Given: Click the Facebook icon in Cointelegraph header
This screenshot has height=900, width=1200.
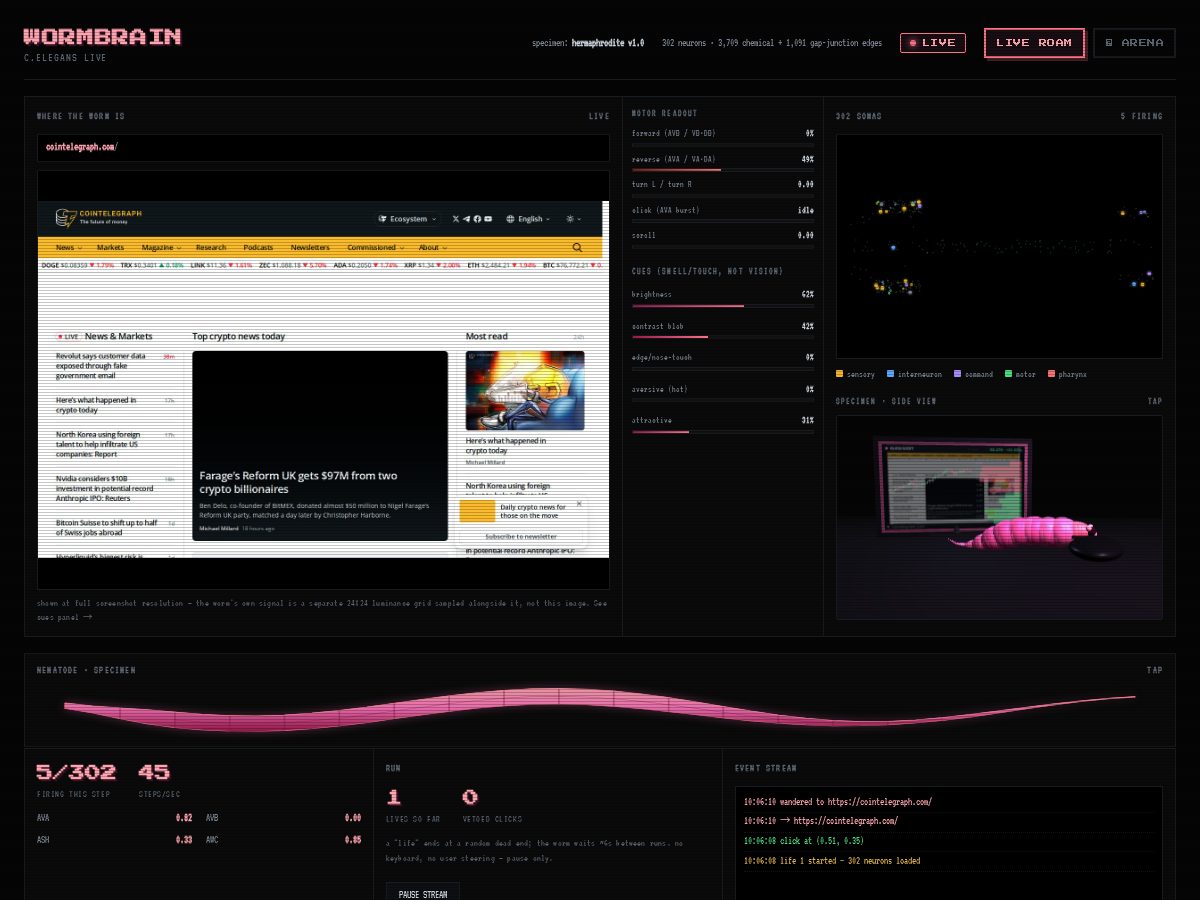Looking at the screenshot, I should tap(477, 219).
